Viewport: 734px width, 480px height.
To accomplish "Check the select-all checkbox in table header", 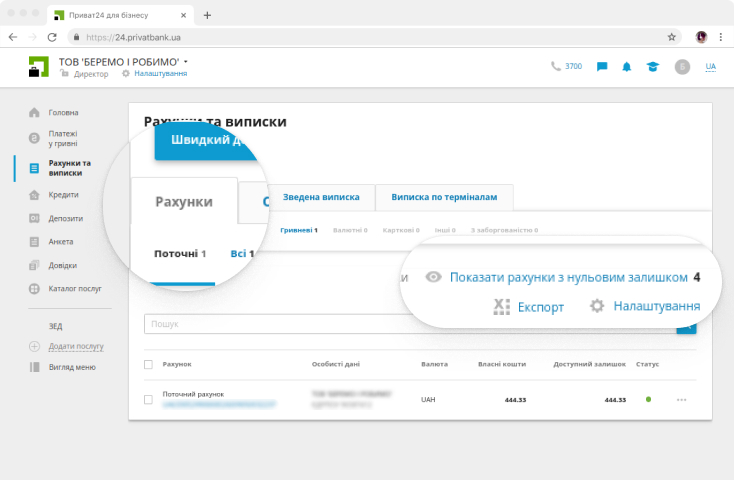I will (148, 364).
